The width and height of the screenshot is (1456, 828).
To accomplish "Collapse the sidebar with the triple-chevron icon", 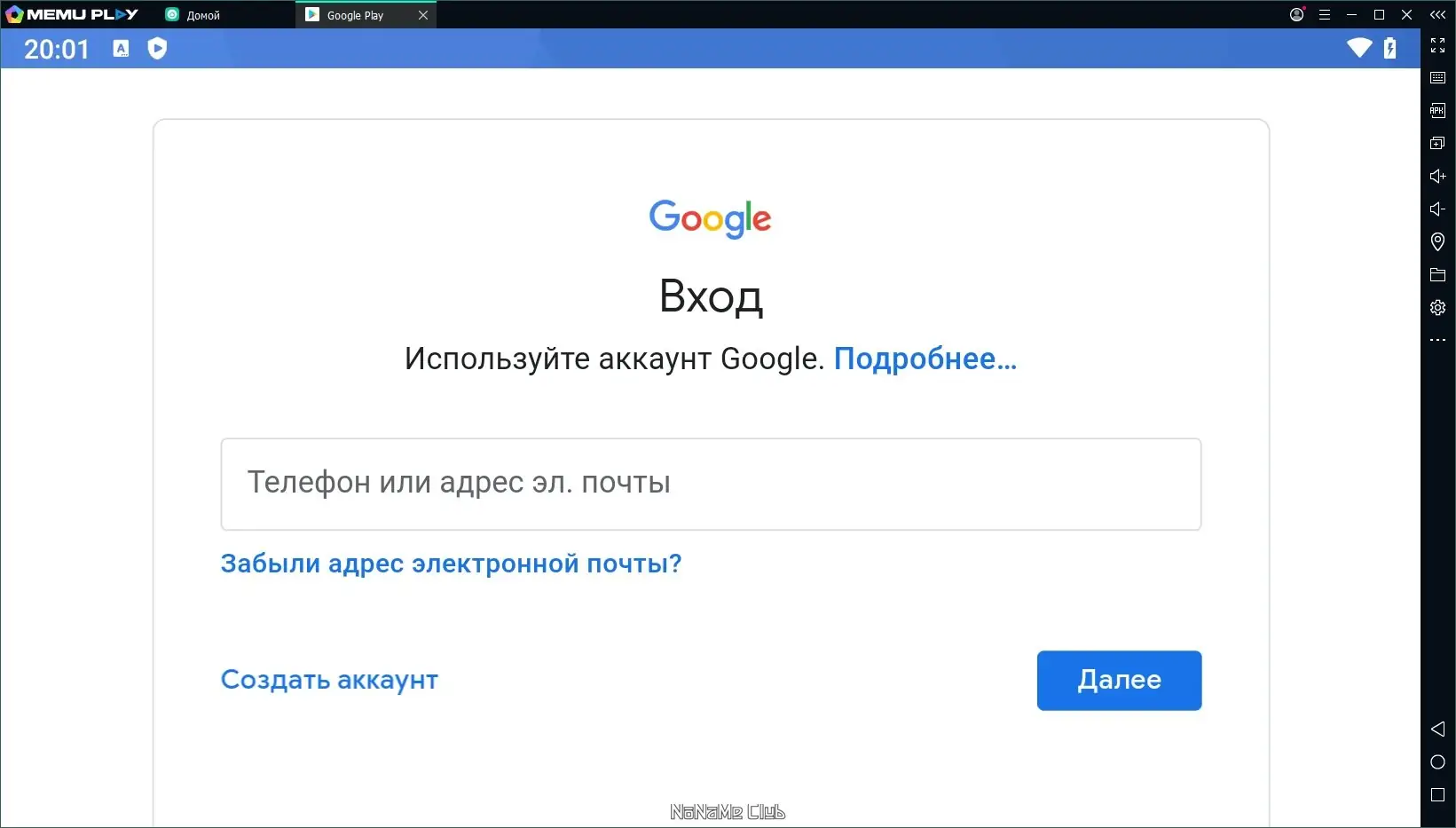I will tap(1437, 14).
